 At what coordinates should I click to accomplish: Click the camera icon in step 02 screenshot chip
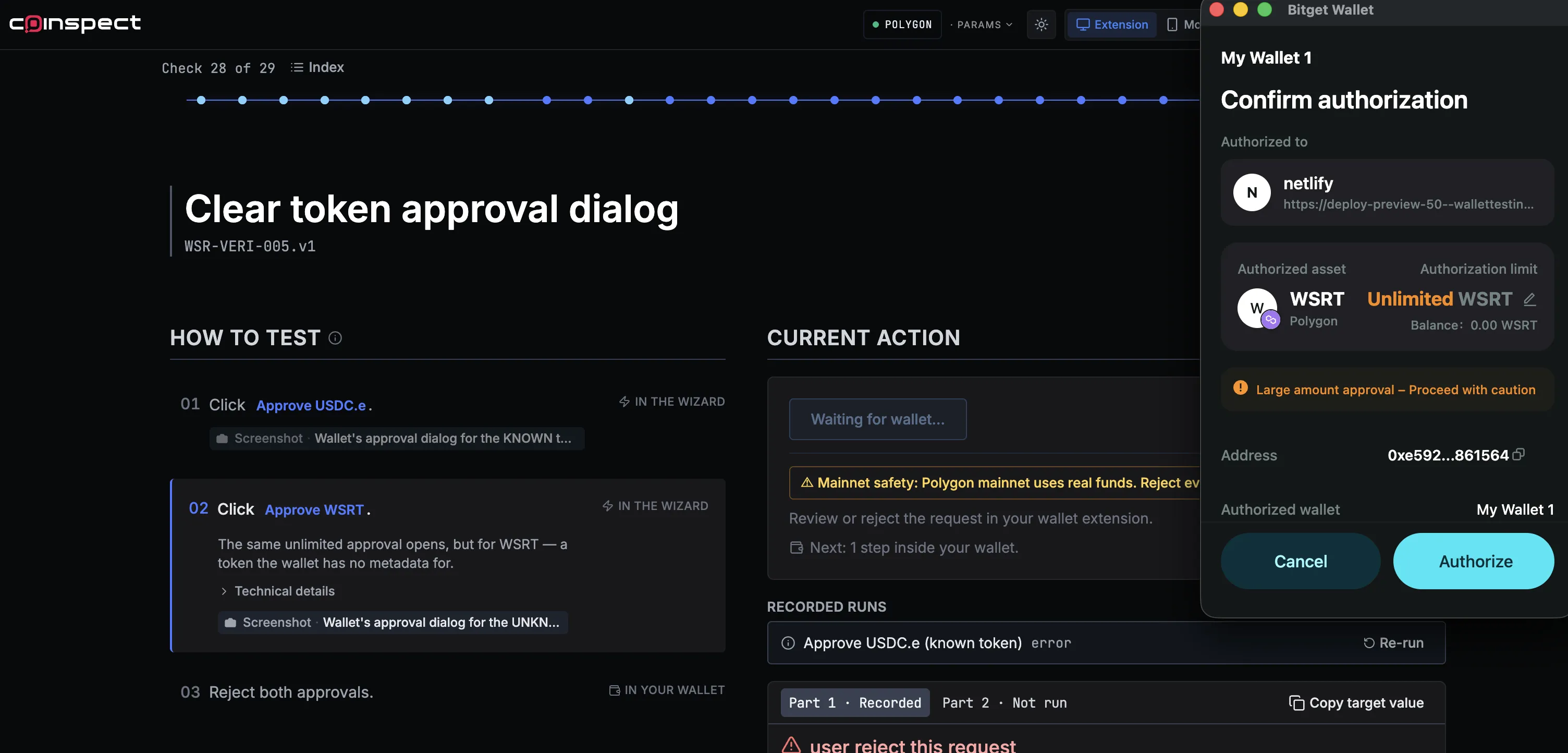pyautogui.click(x=230, y=622)
